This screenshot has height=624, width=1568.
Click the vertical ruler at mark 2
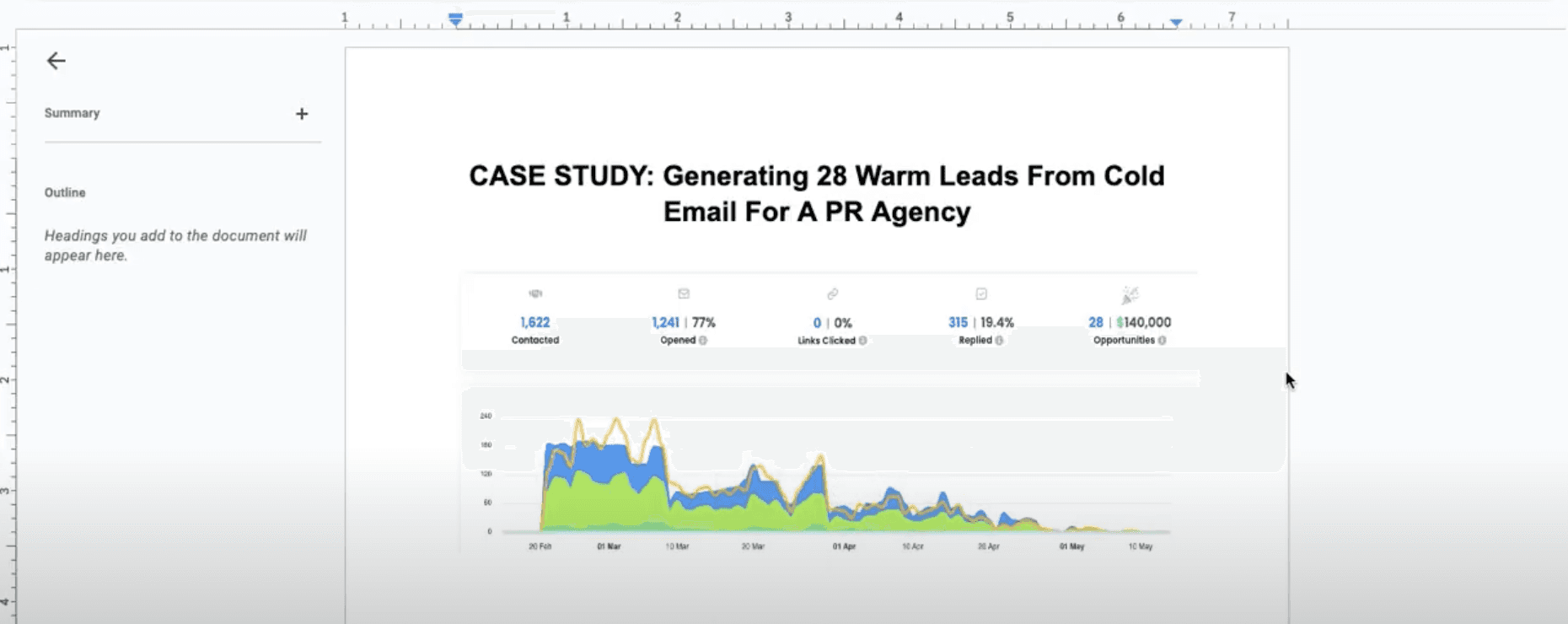7,379
